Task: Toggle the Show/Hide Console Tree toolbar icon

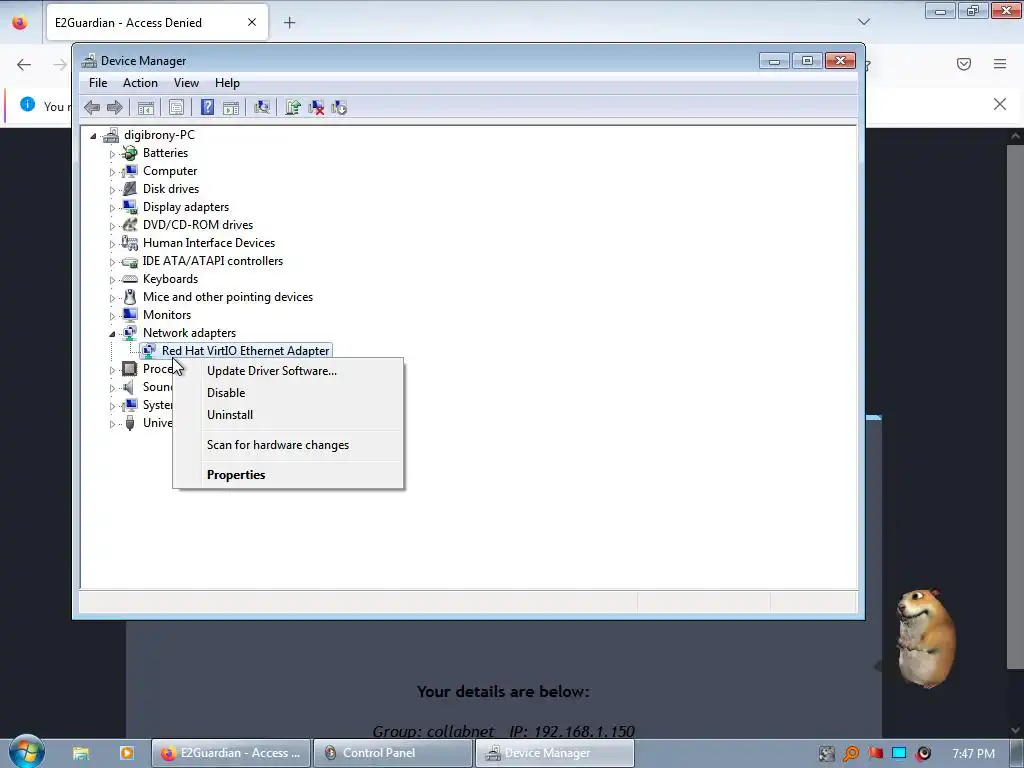Action: (x=146, y=107)
